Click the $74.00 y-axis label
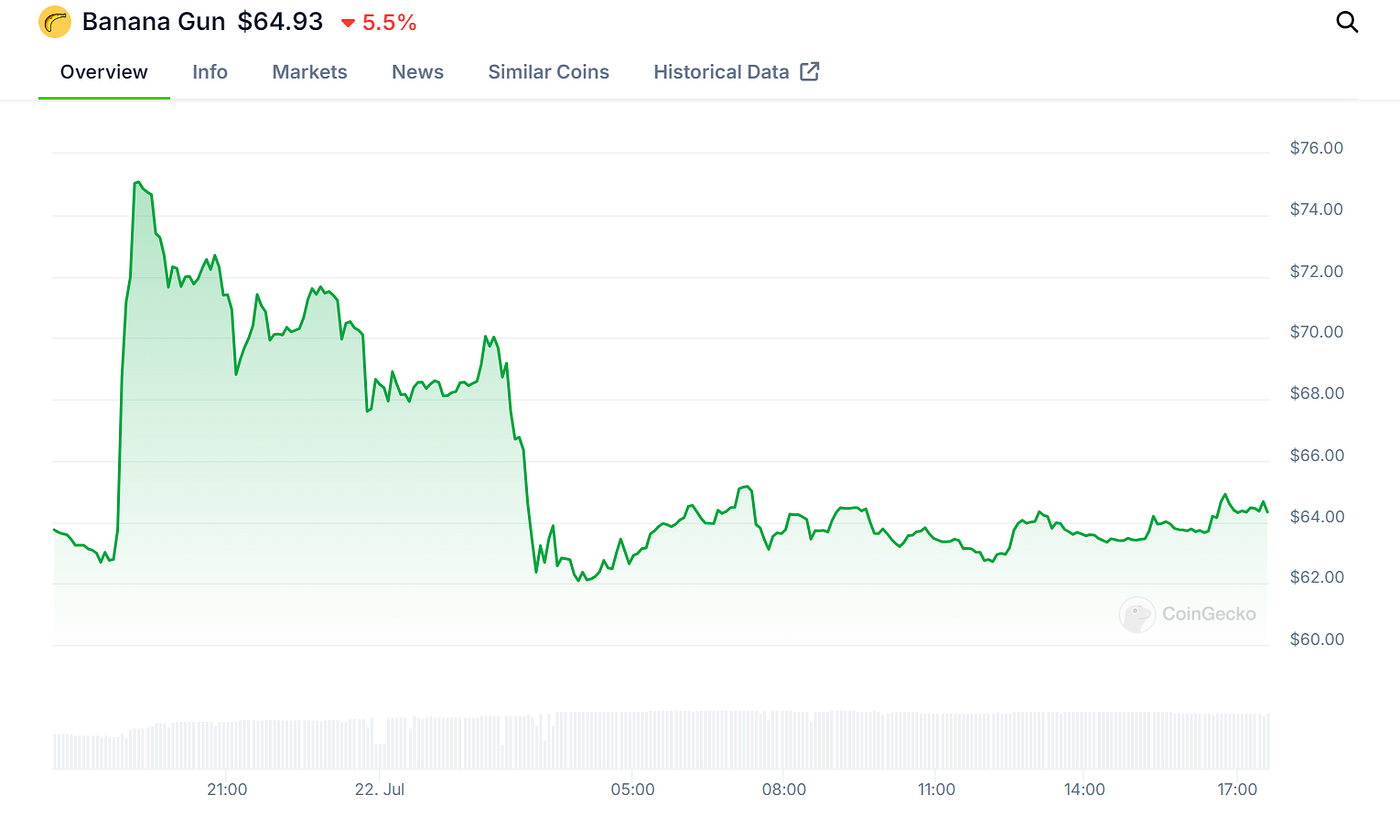1400x826 pixels. [x=1317, y=210]
